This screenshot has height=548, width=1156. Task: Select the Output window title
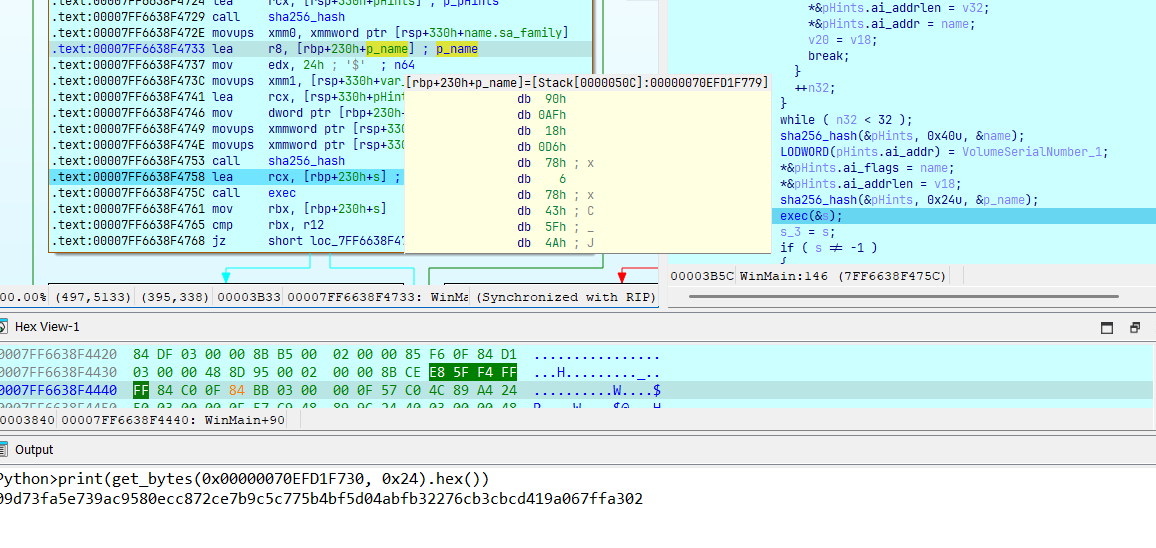(34, 450)
